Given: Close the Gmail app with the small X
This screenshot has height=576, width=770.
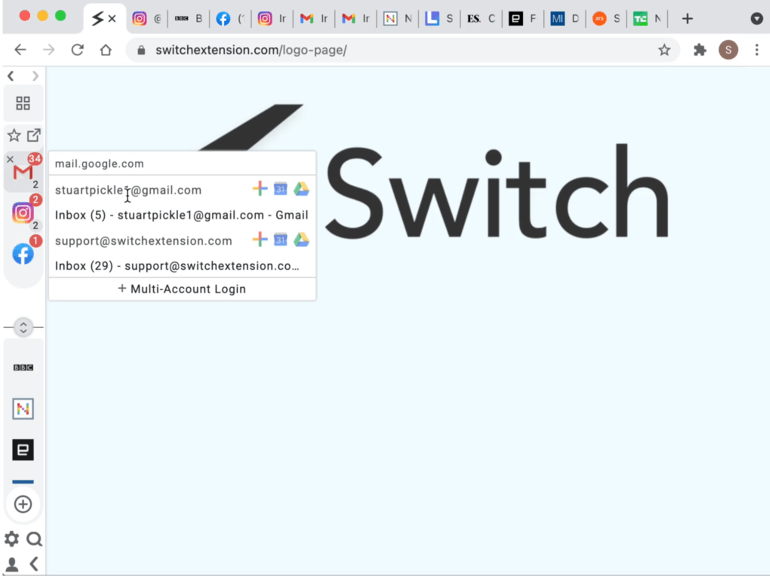Looking at the screenshot, I should click(x=10, y=159).
